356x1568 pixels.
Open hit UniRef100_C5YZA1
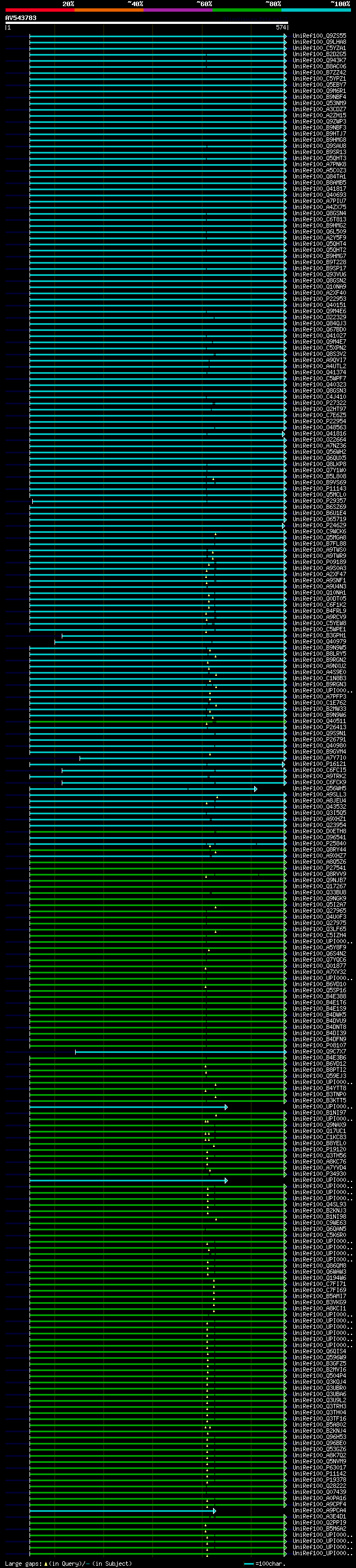click(x=319, y=48)
